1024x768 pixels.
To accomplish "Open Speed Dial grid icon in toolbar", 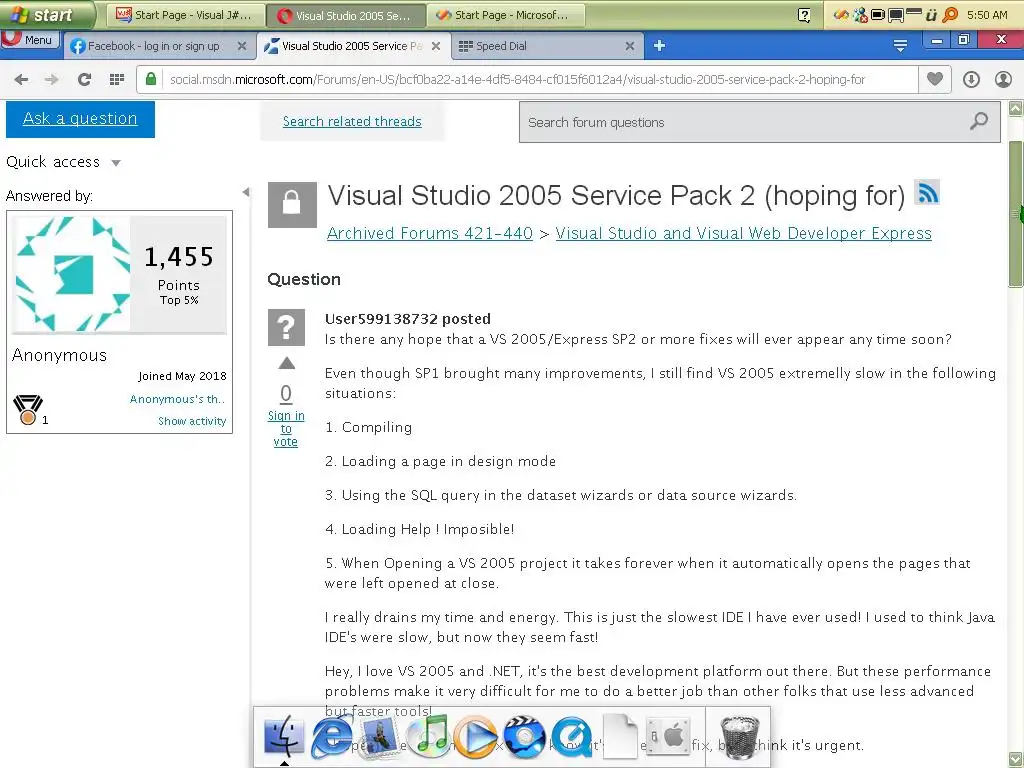I will 117,80.
